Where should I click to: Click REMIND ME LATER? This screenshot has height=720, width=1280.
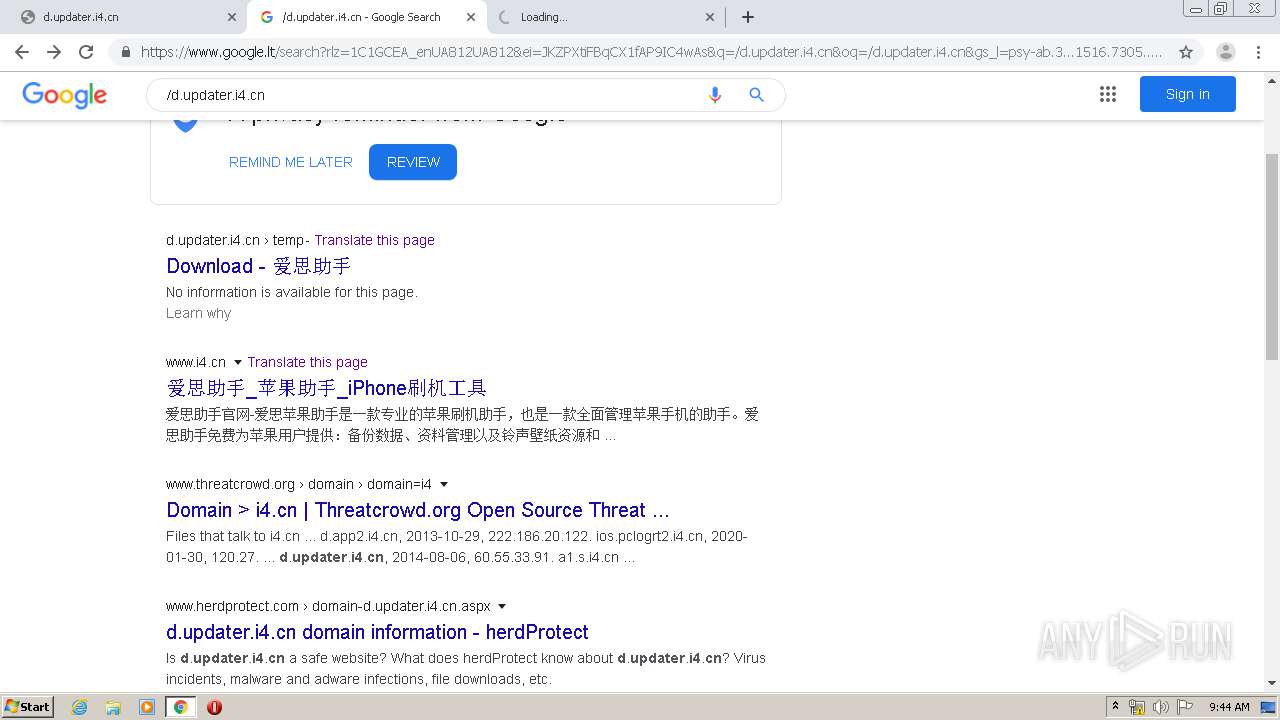(x=291, y=162)
